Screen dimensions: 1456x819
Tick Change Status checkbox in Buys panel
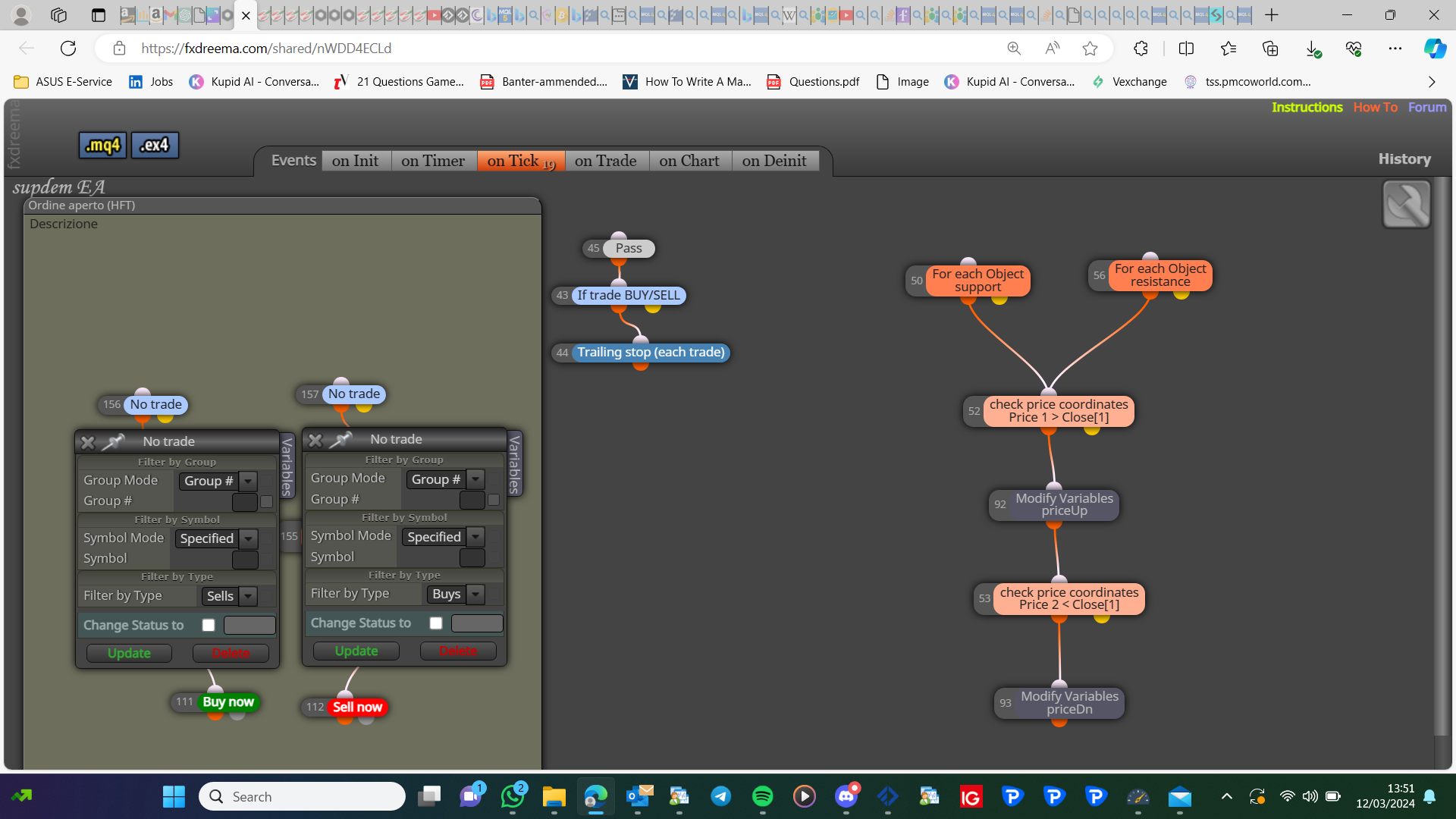(x=436, y=623)
